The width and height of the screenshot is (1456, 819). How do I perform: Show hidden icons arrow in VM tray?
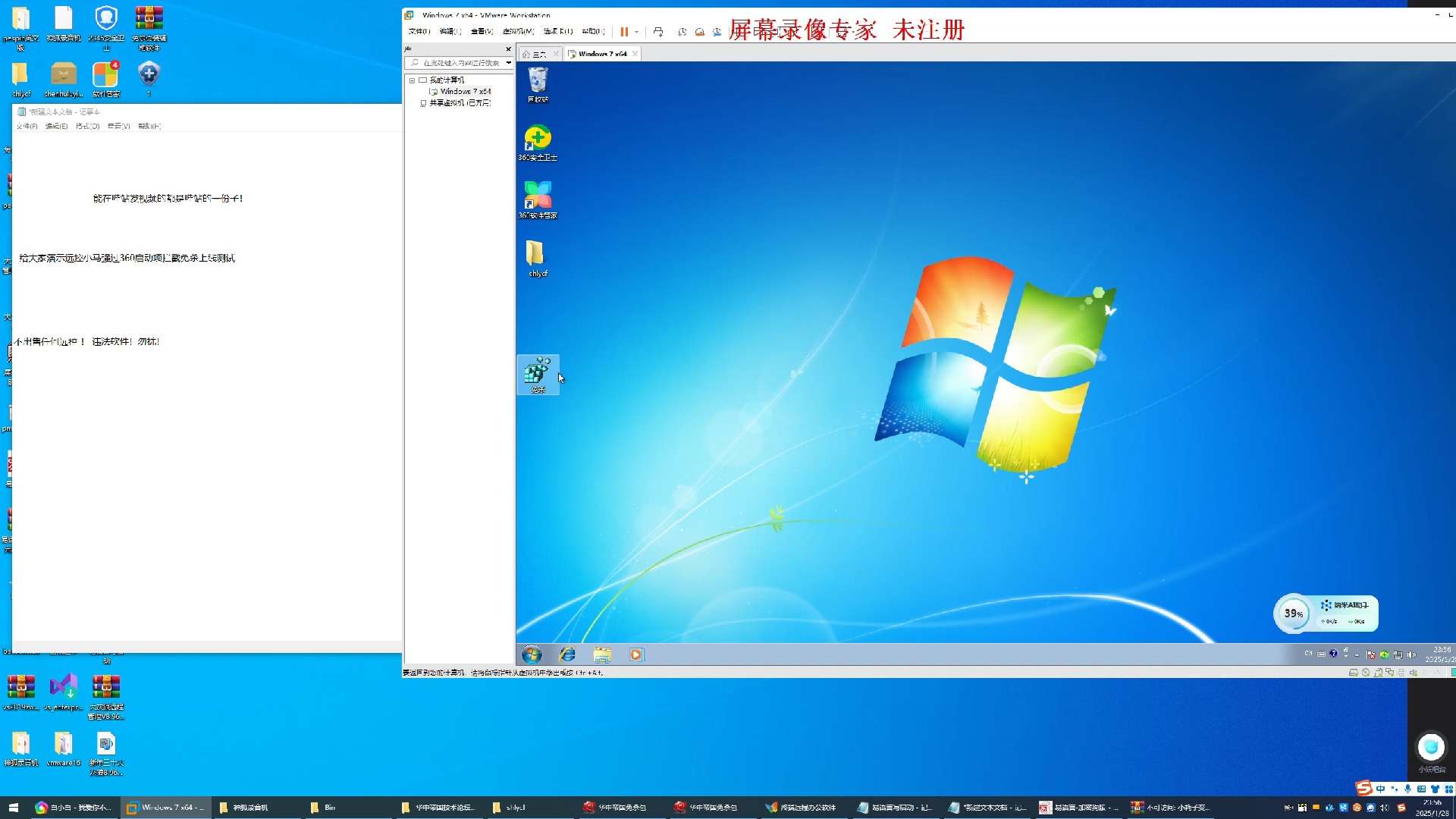(x=1357, y=654)
